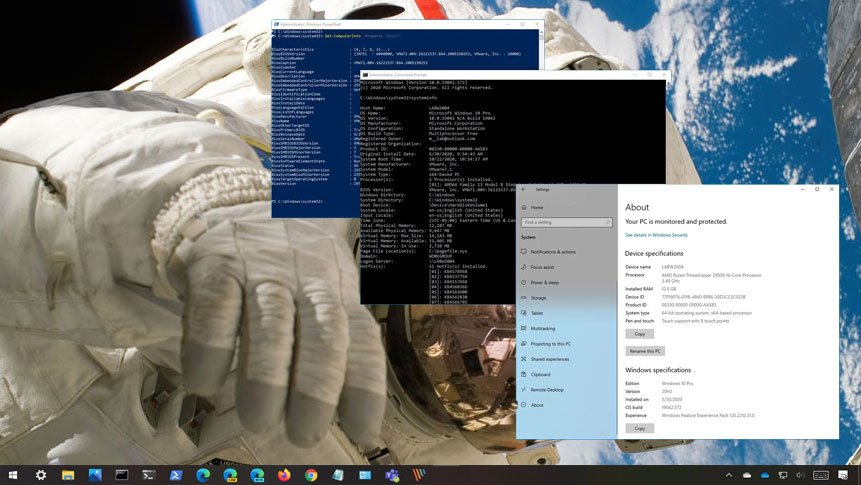Go to Power & sleep settings
This screenshot has height=485, width=861.
(545, 282)
